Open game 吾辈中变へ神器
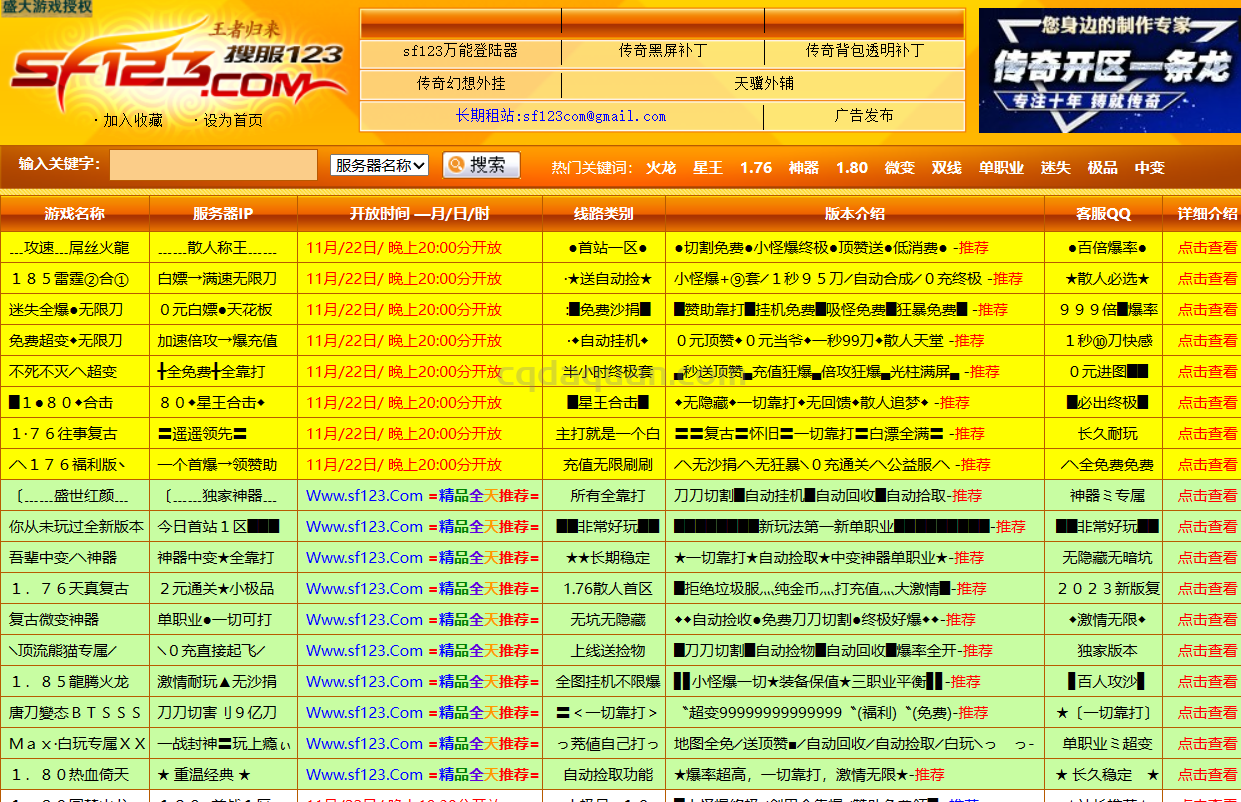1241x802 pixels. tap(63, 558)
